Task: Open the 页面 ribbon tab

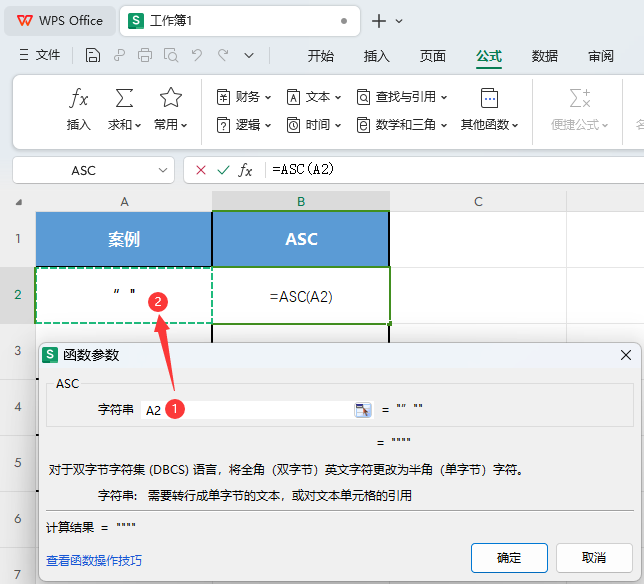Action: [432, 56]
